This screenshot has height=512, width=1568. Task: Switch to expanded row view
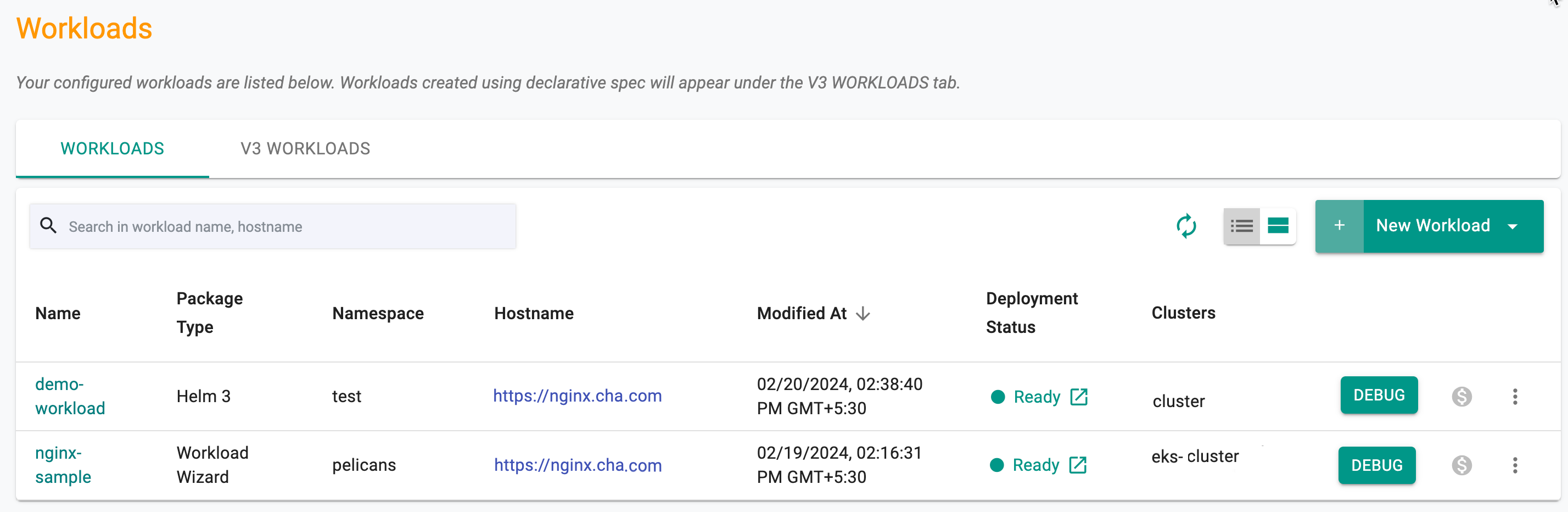point(1278,226)
